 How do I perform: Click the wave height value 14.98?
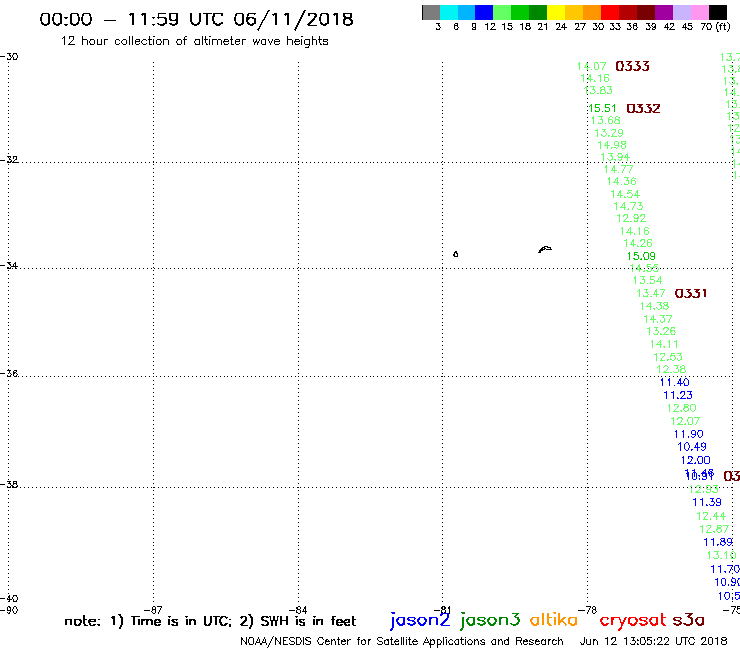tap(612, 145)
